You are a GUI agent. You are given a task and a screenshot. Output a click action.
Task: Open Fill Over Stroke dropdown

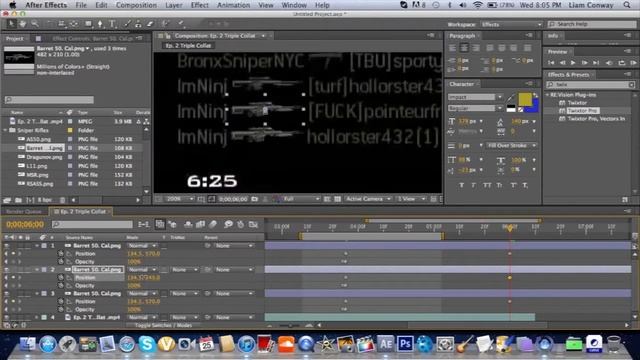511,146
